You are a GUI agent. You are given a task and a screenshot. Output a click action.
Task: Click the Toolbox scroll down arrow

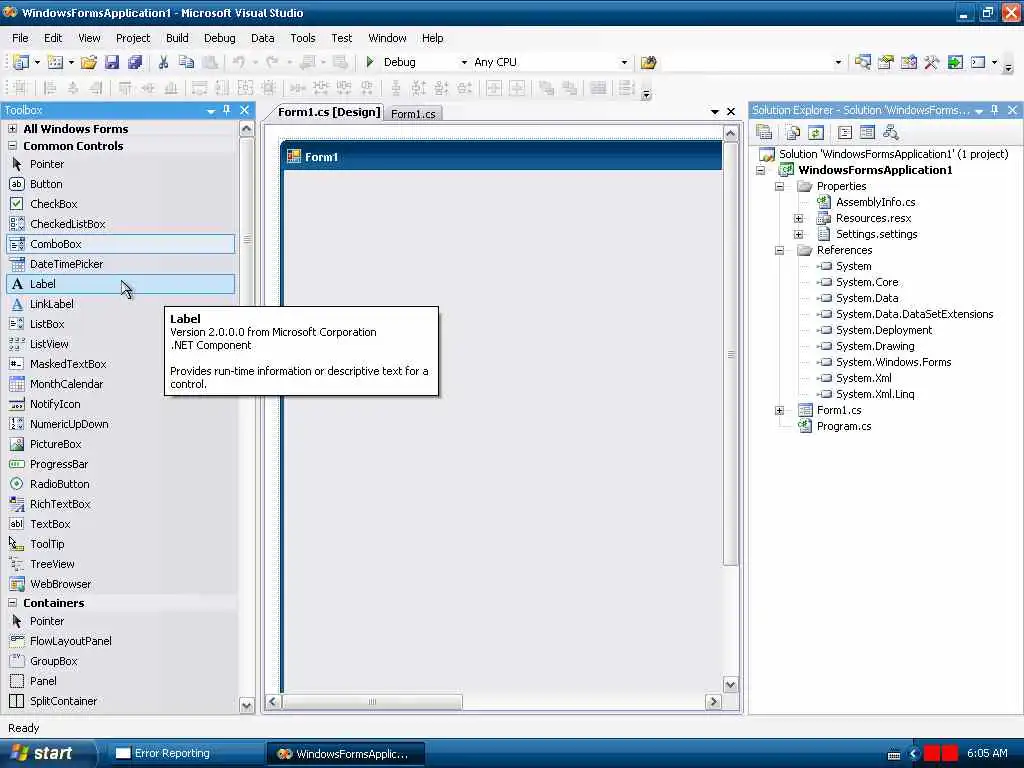tap(246, 705)
